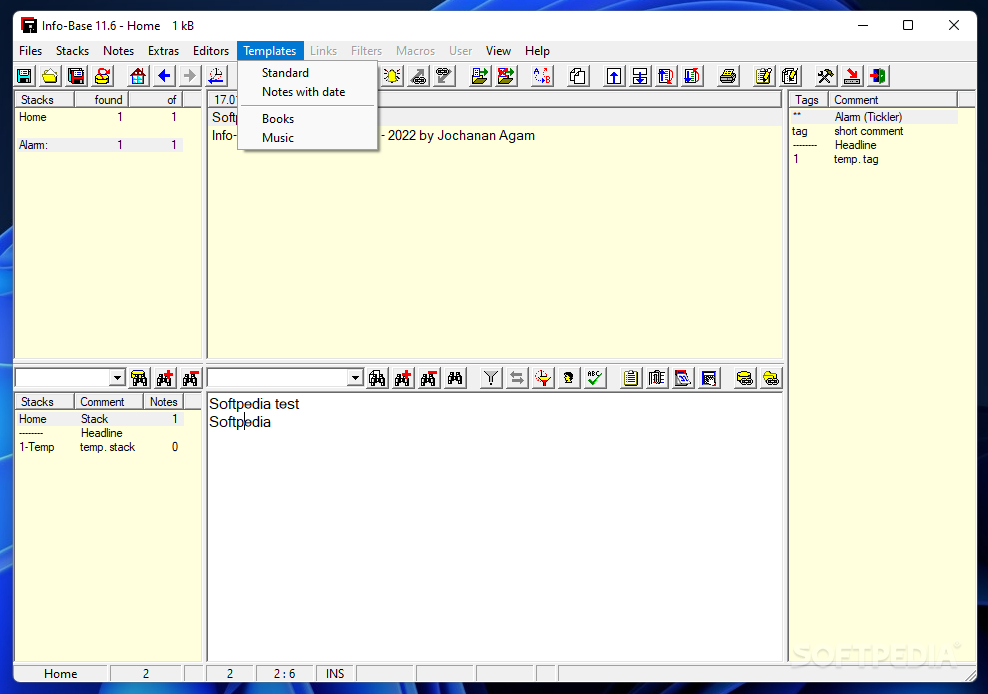Click the chain link with down arrow icon
This screenshot has width=988, height=694.
[444, 76]
